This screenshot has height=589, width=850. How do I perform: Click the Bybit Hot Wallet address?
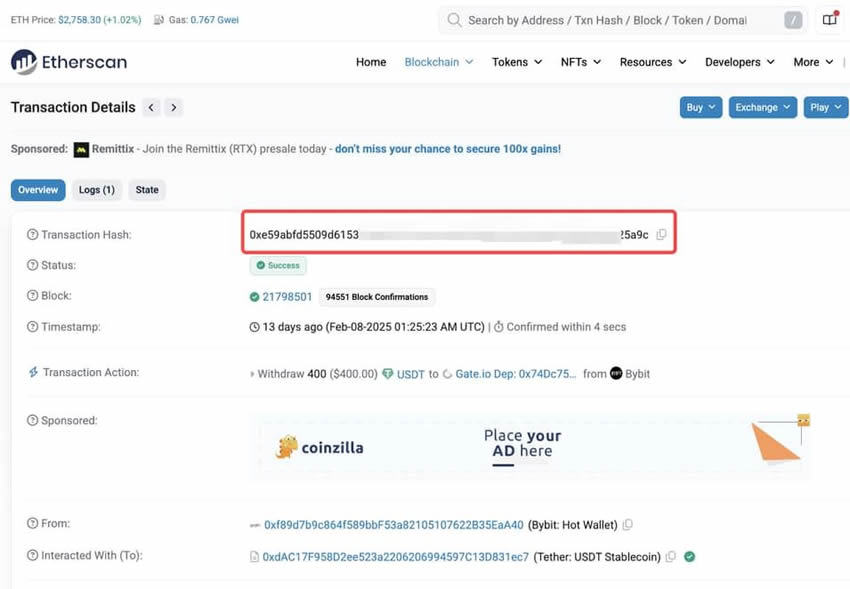393,525
